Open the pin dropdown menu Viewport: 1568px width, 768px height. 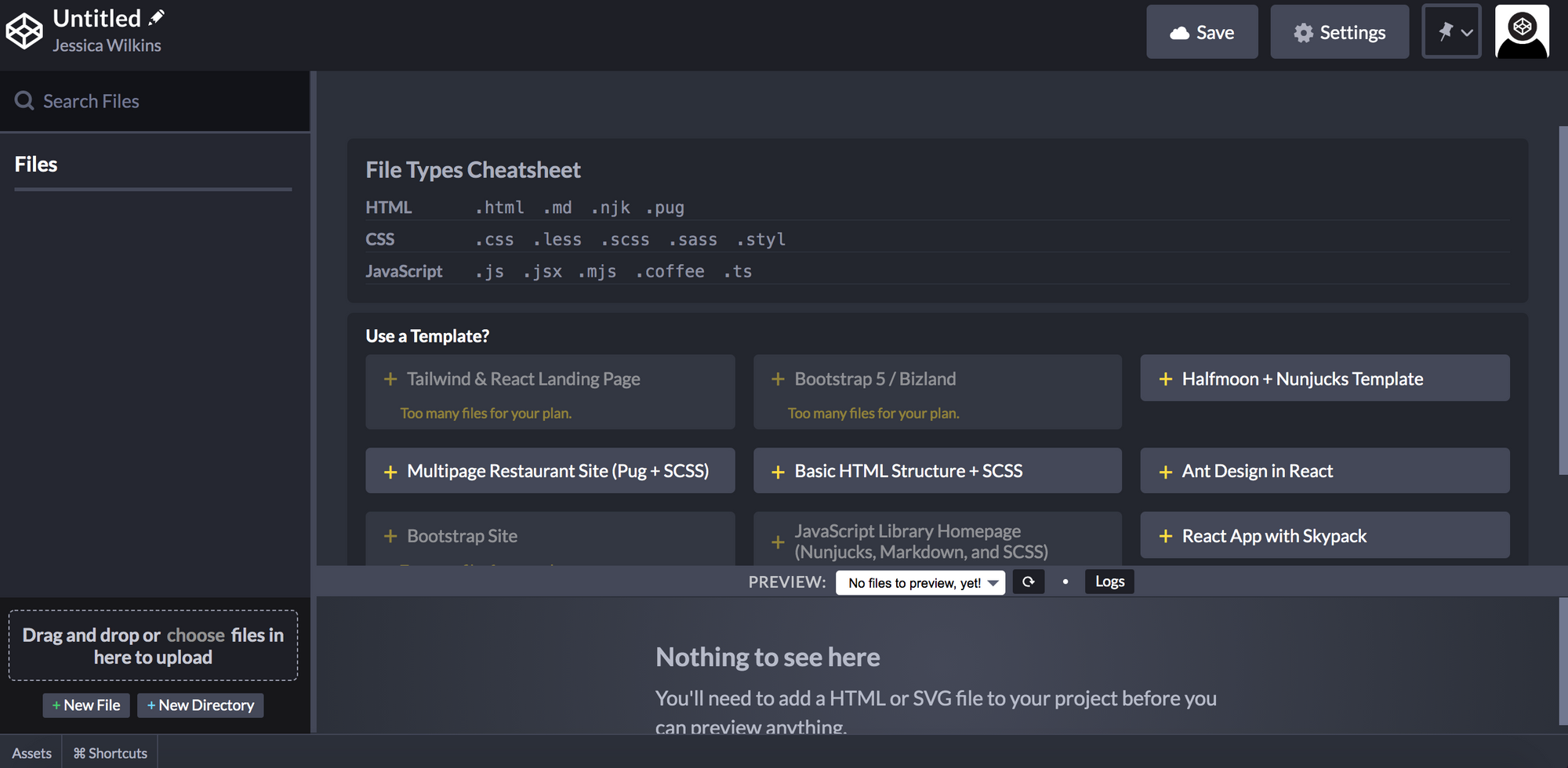click(x=1451, y=32)
